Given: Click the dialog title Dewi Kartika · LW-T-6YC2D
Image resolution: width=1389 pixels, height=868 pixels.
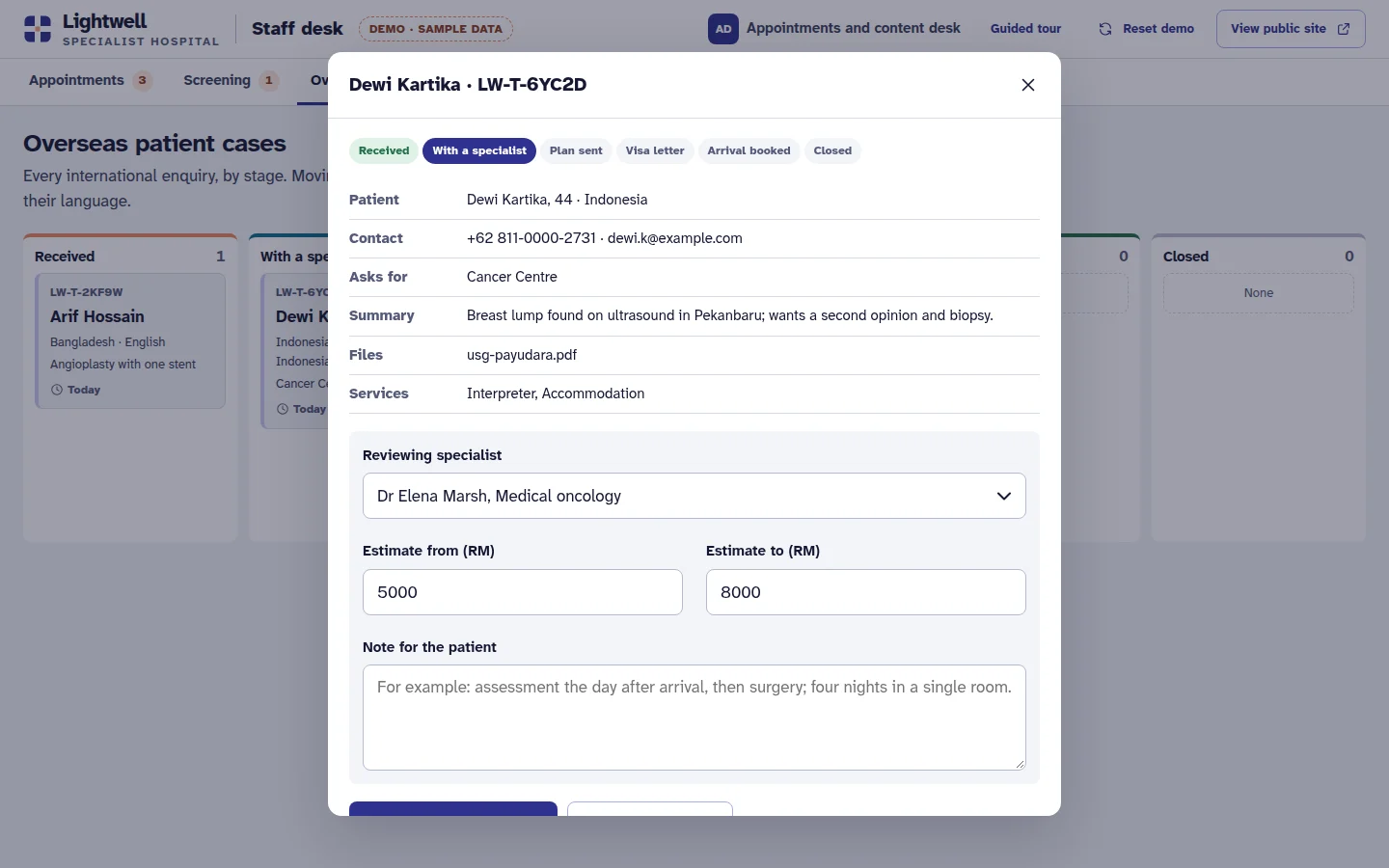Looking at the screenshot, I should pos(468,85).
